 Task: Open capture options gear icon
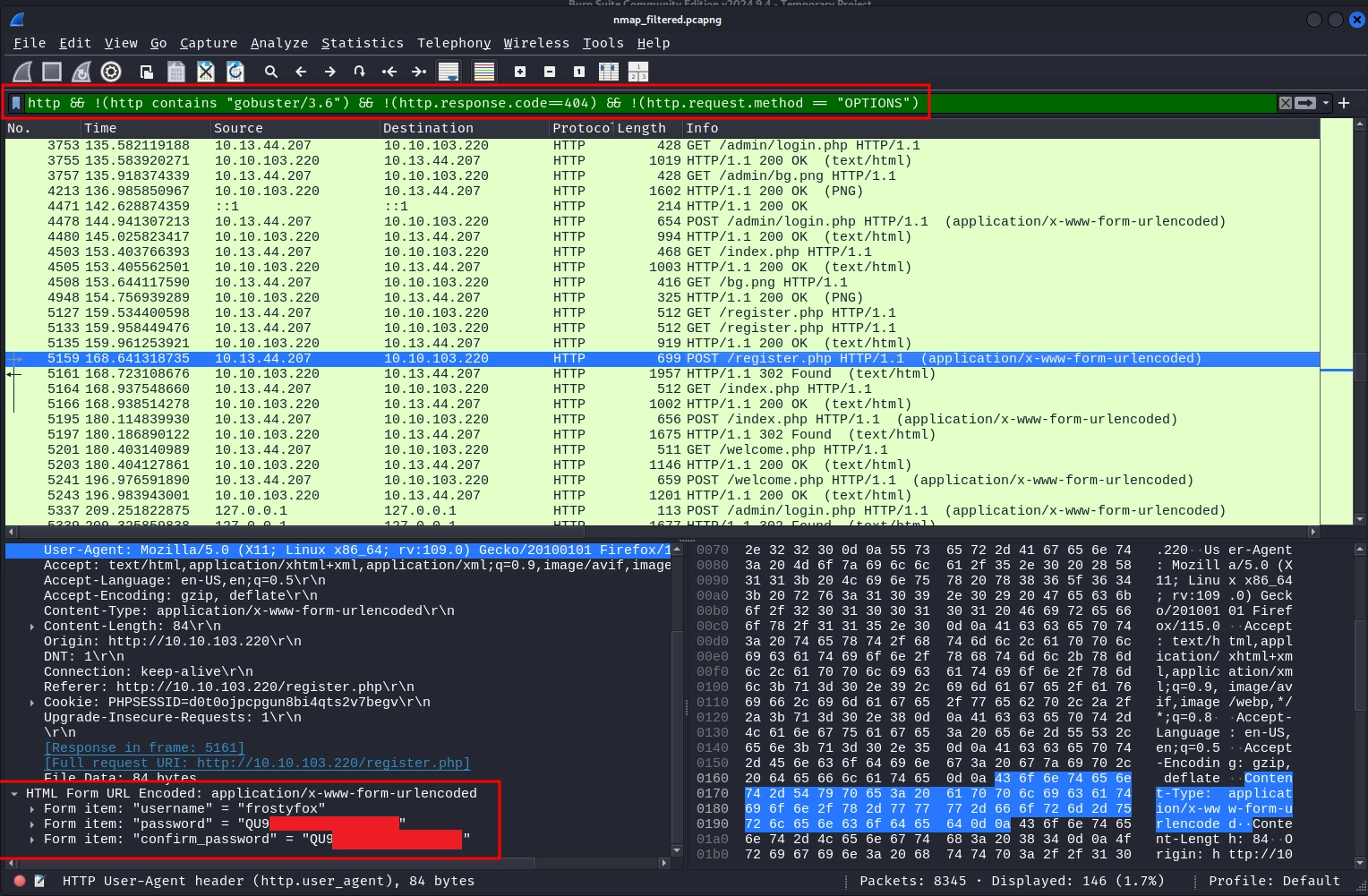click(x=111, y=72)
